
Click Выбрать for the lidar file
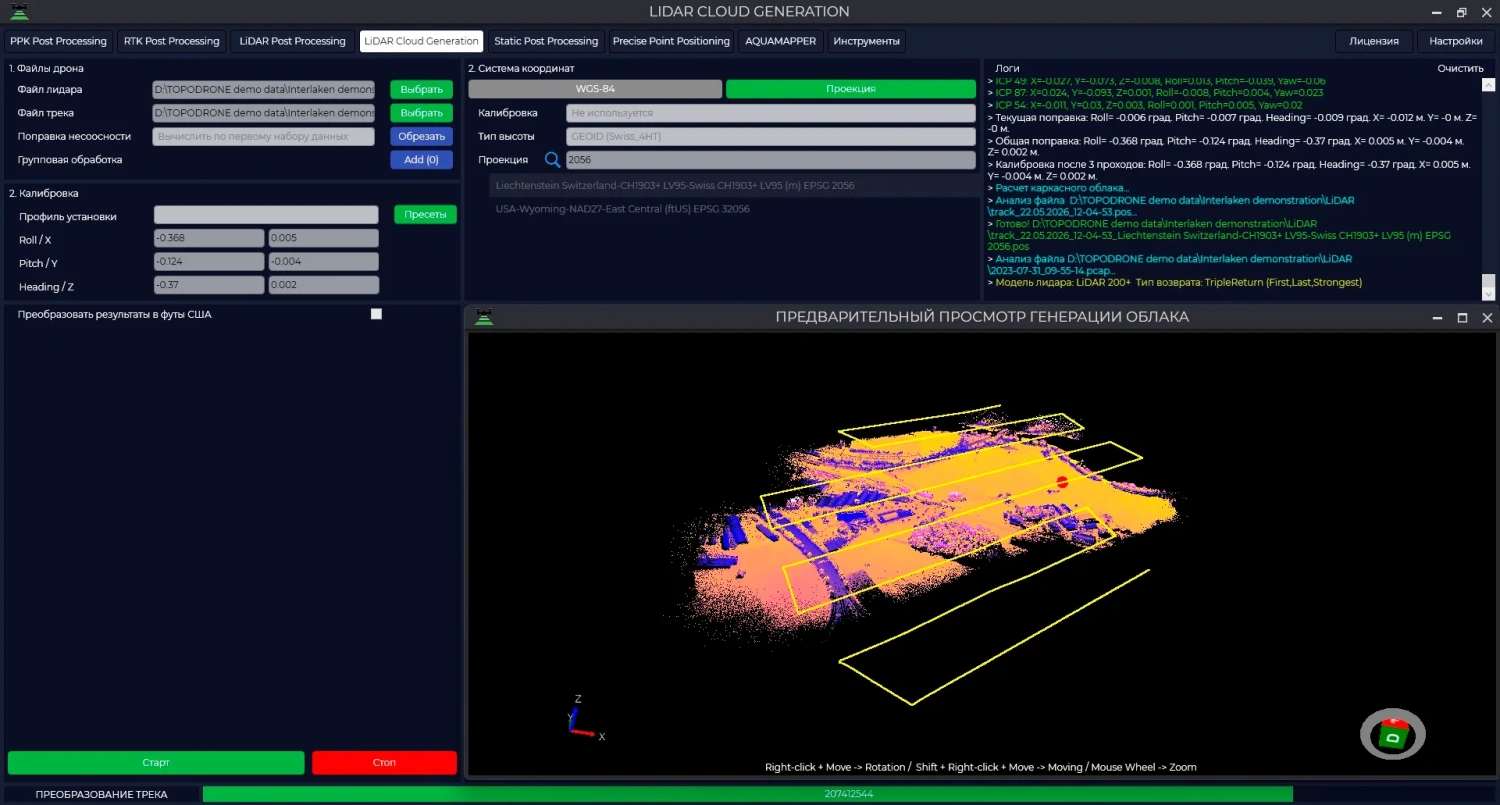[x=421, y=90]
